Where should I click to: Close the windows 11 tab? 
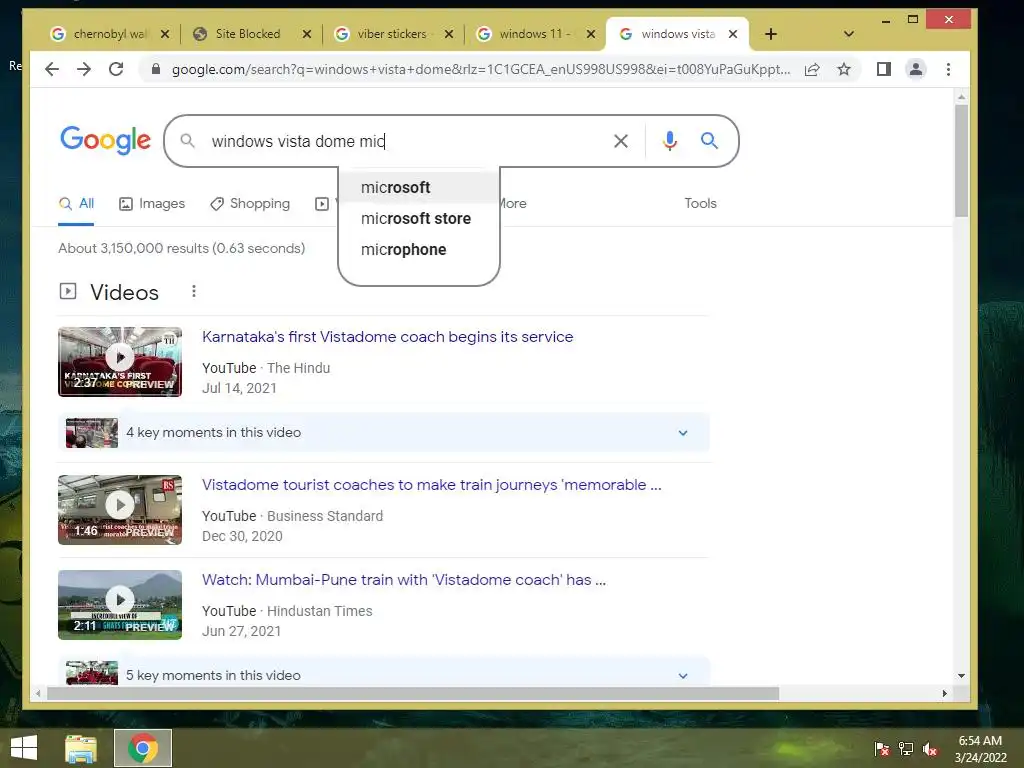590,34
